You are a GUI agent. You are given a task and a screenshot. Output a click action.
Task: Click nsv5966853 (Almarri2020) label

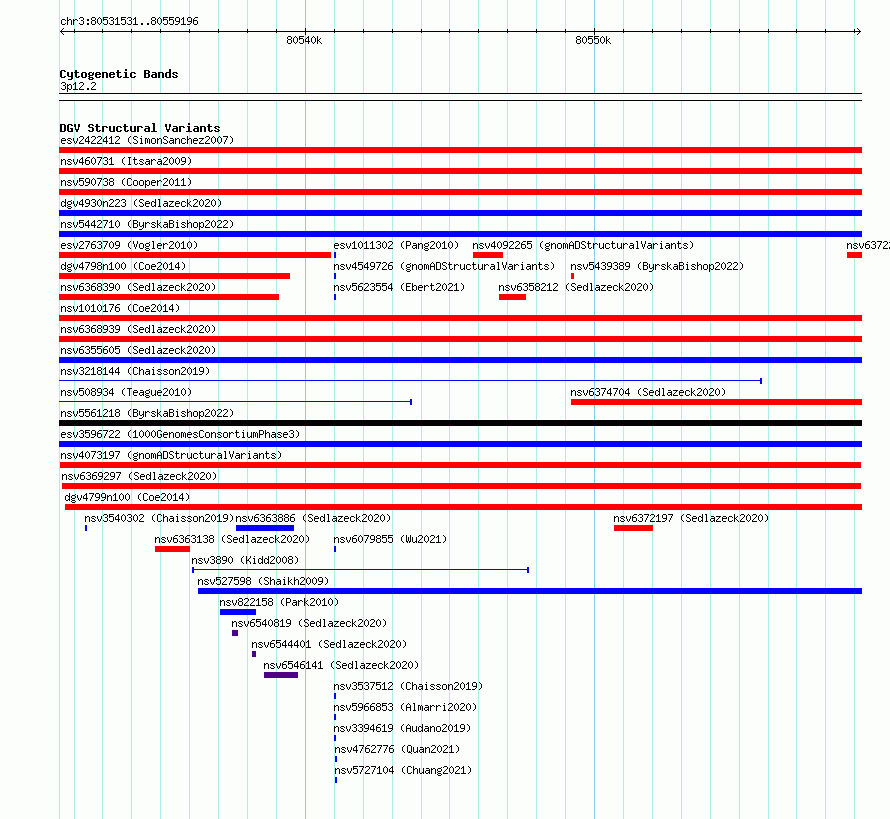pyautogui.click(x=405, y=707)
